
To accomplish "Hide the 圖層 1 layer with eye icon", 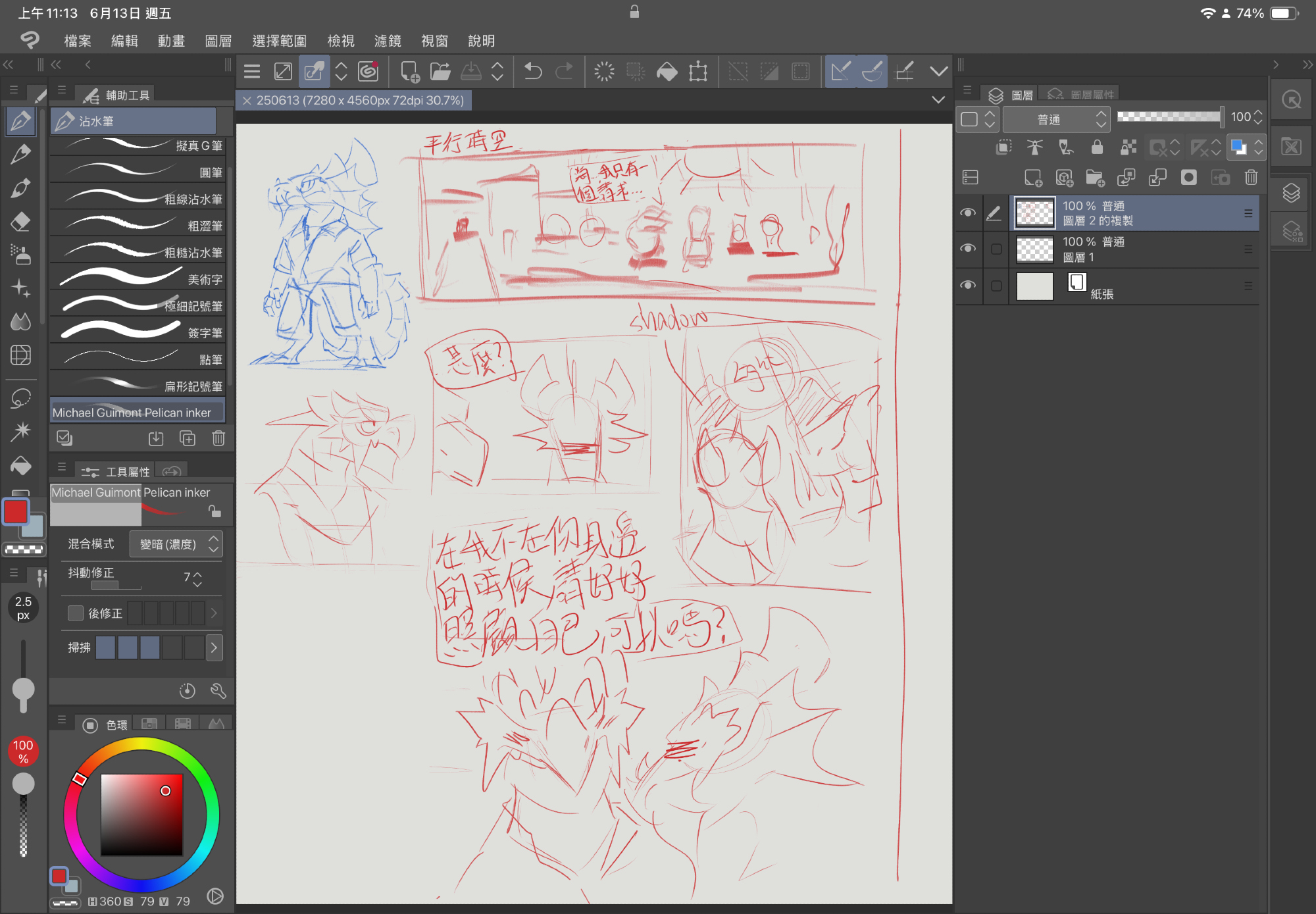I will pos(967,249).
